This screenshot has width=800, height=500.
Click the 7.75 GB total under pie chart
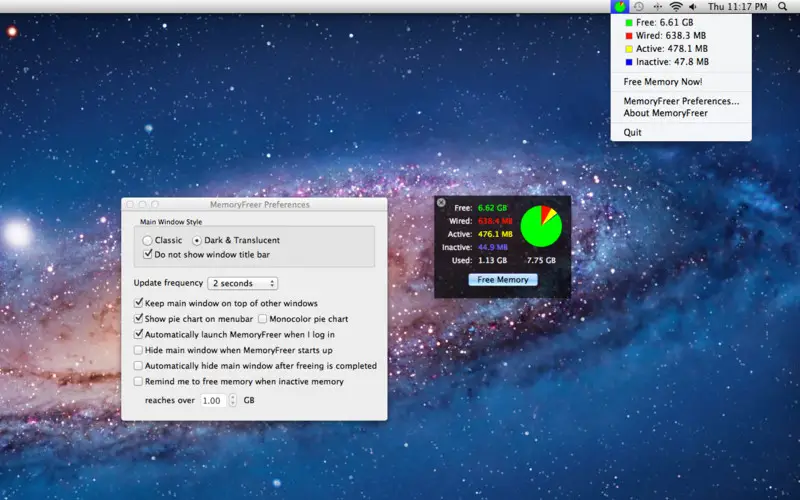541,261
